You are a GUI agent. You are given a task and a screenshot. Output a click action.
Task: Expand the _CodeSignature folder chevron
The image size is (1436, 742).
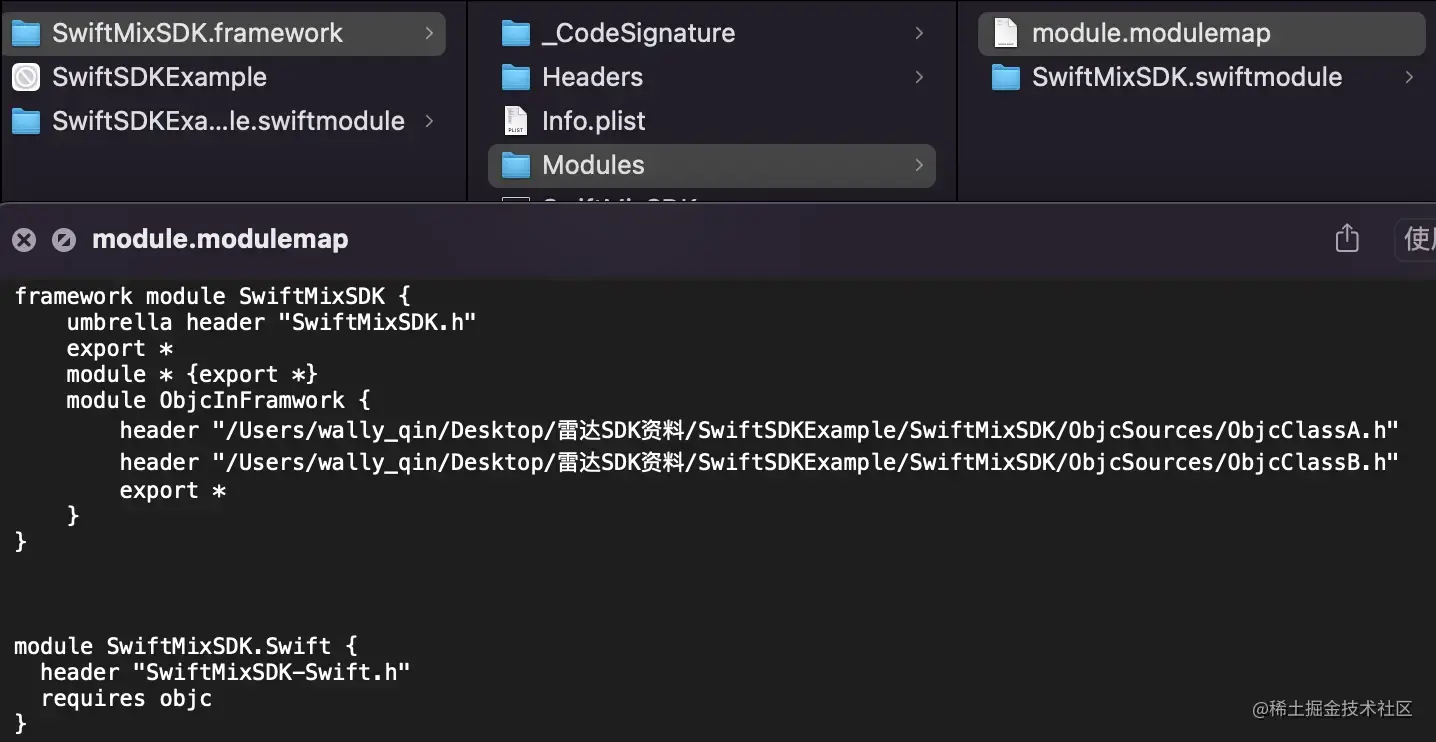tap(919, 33)
